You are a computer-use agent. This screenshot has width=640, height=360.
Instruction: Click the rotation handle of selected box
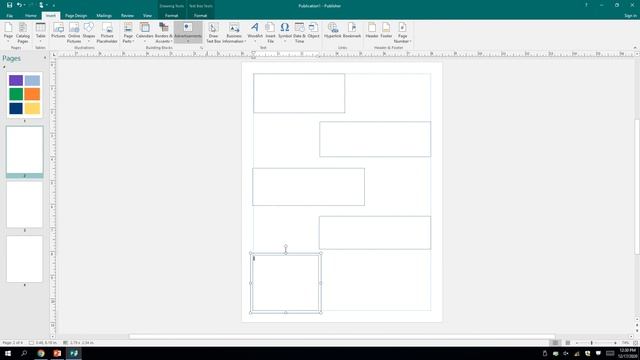click(286, 246)
